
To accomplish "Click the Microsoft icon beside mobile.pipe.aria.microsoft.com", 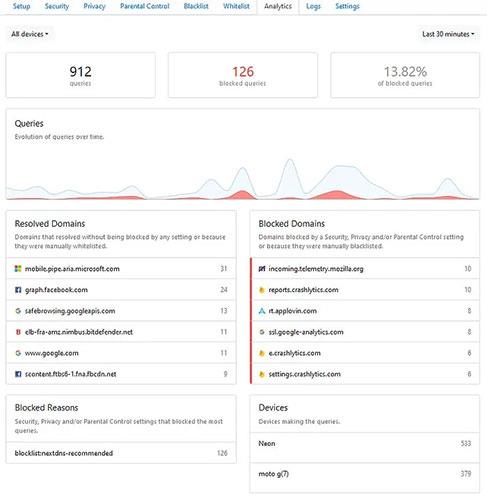I will 18,269.
